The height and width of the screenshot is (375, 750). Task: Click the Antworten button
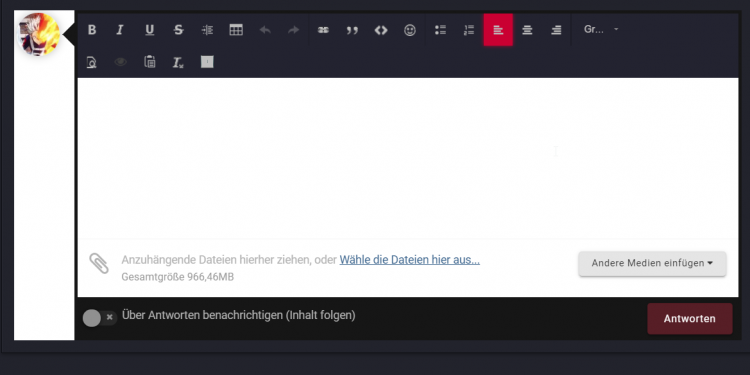point(689,319)
